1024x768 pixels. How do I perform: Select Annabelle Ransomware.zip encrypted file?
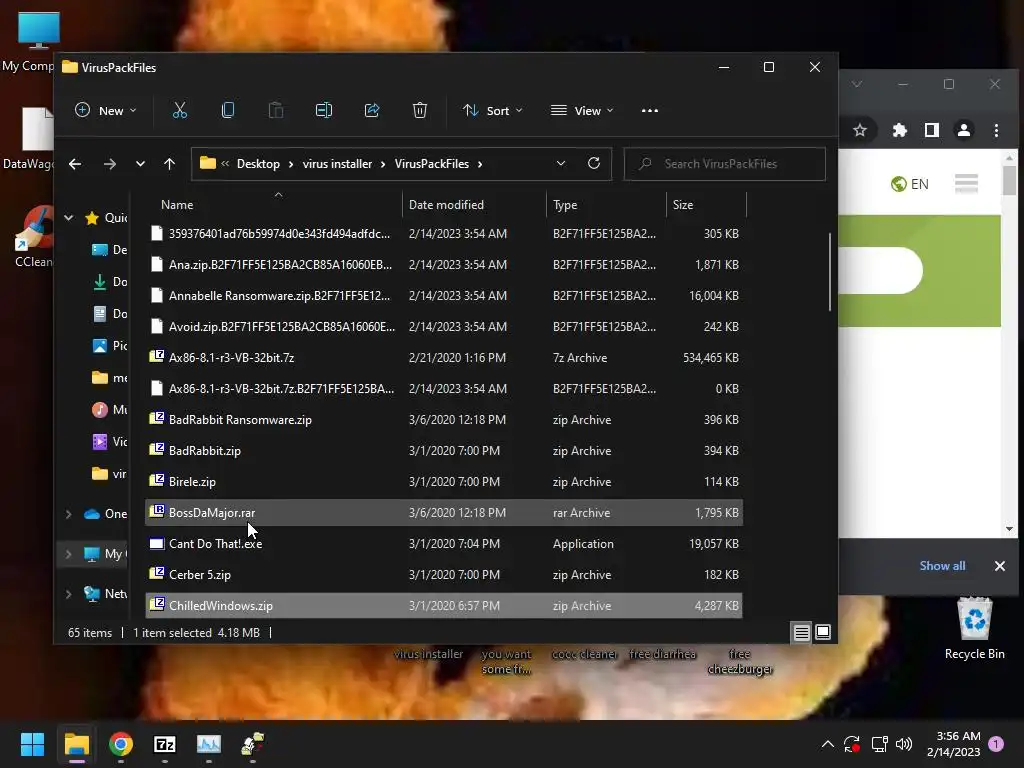tap(444, 295)
